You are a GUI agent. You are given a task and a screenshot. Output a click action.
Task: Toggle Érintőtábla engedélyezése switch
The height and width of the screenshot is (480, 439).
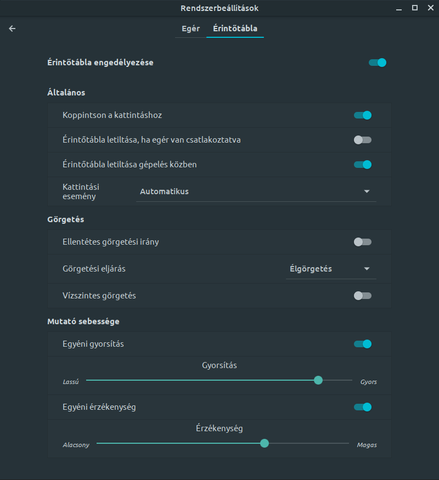click(x=377, y=63)
